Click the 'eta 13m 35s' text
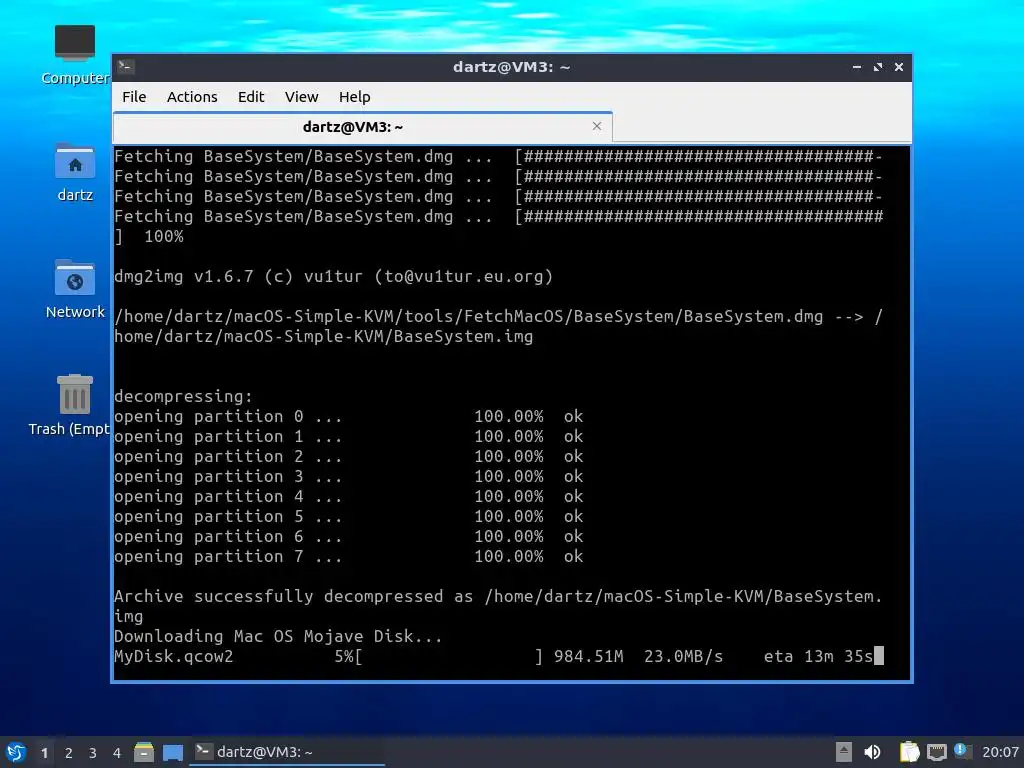This screenshot has width=1024, height=768. (x=818, y=656)
